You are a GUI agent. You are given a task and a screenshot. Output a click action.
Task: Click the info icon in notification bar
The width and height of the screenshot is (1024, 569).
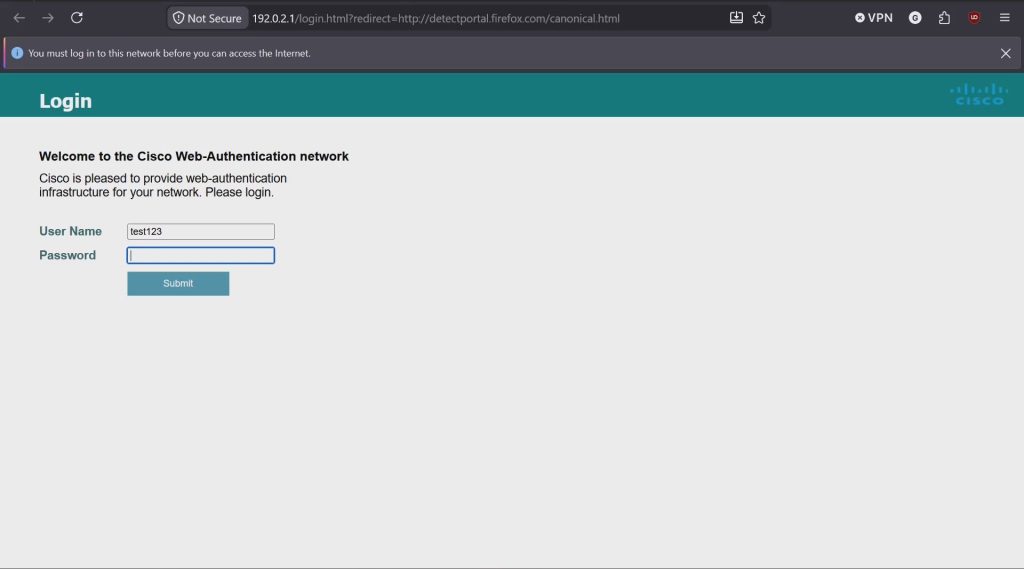17,53
